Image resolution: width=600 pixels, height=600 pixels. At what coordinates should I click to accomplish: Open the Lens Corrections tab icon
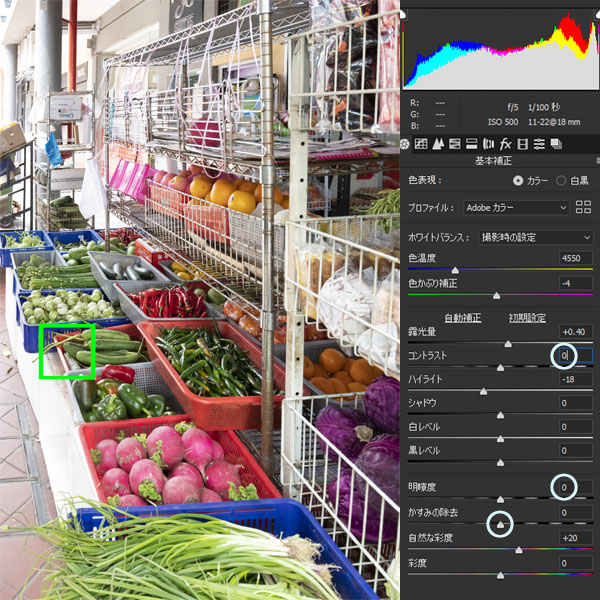489,144
